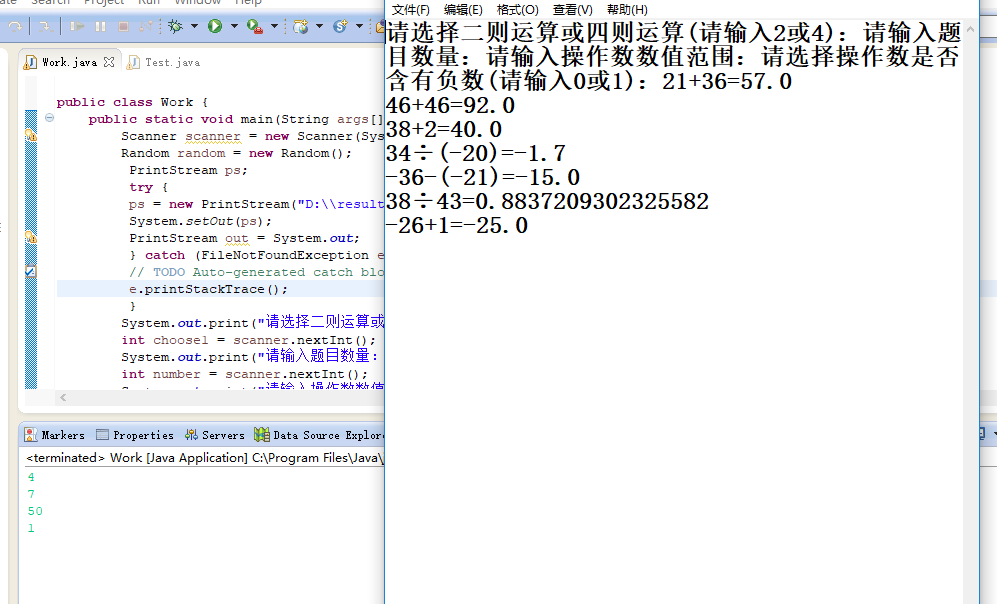
Task: Click the line 34÷(-20)=-1.7 in Notepad
Action: click(476, 153)
